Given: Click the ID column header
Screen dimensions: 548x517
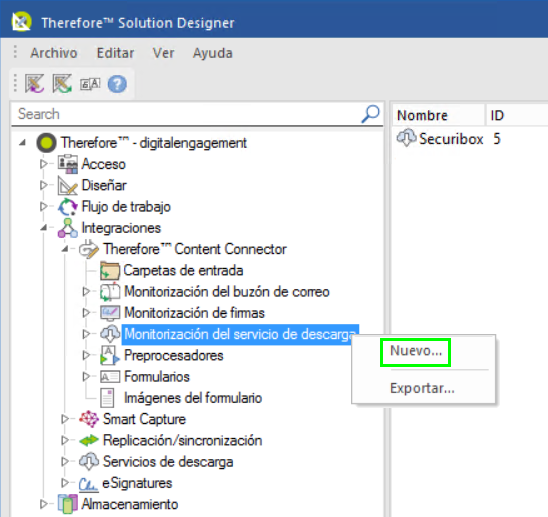Looking at the screenshot, I should coord(517,115).
